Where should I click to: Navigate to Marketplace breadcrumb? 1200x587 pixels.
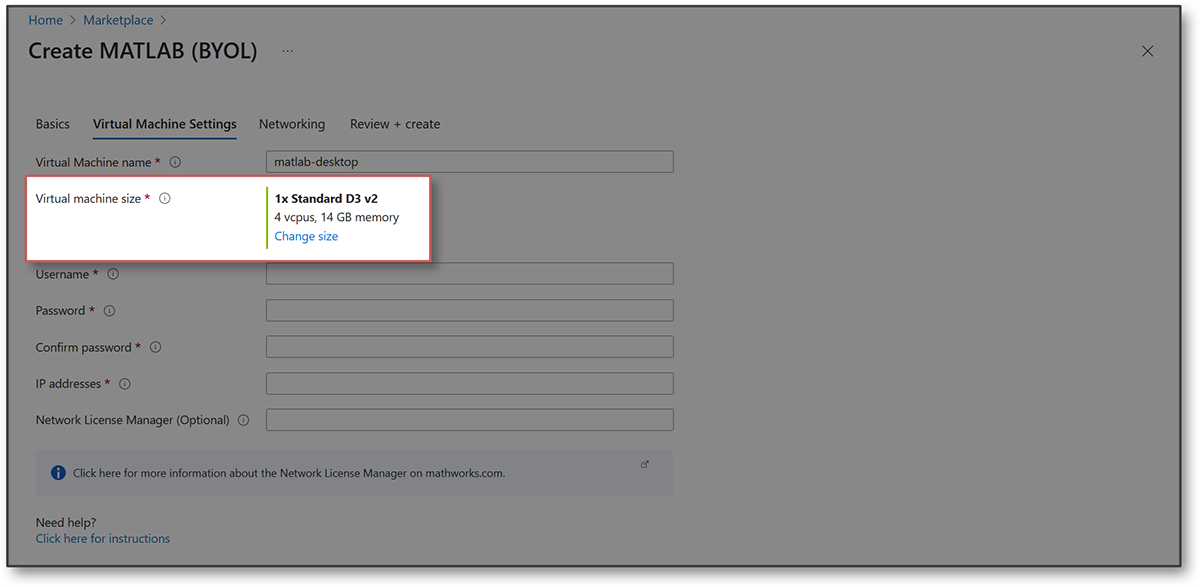coord(119,20)
